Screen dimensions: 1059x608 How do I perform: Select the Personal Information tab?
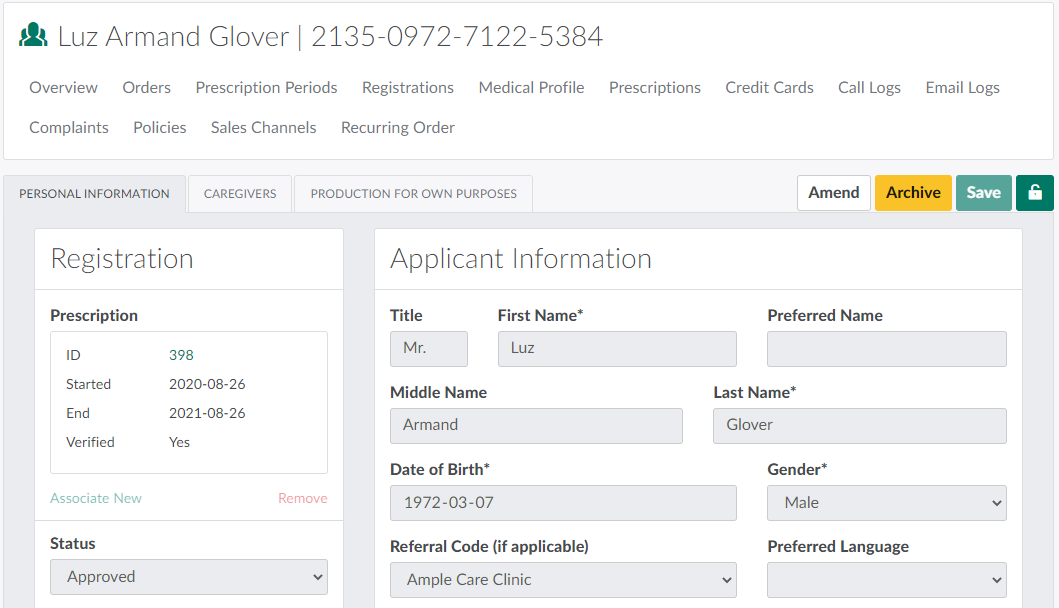(x=94, y=194)
